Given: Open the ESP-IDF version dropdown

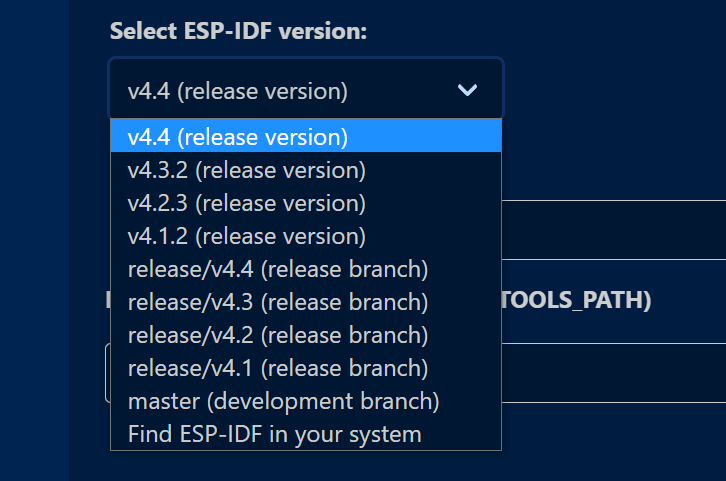Looking at the screenshot, I should 306,89.
